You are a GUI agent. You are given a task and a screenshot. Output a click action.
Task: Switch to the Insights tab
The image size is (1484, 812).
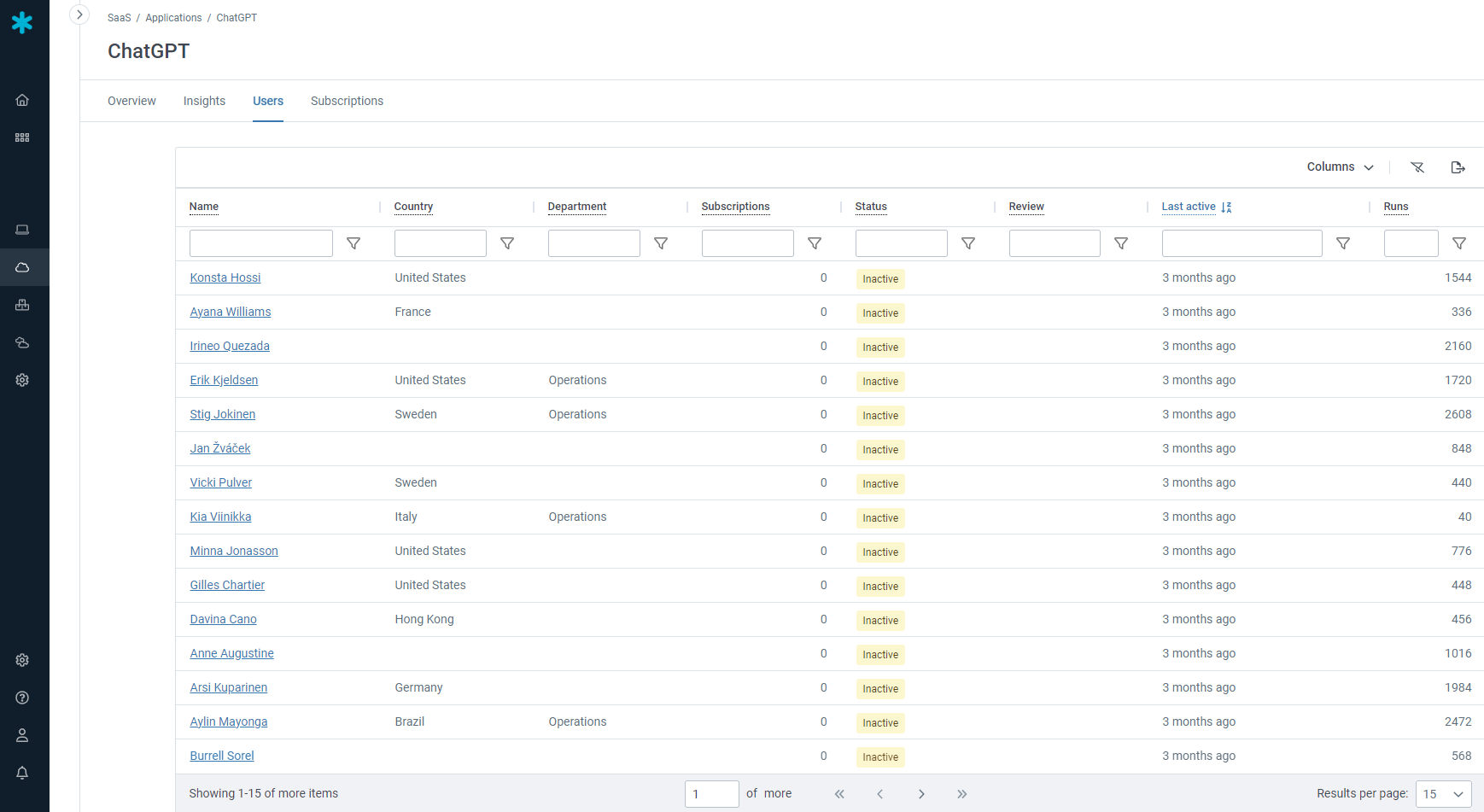(x=204, y=101)
